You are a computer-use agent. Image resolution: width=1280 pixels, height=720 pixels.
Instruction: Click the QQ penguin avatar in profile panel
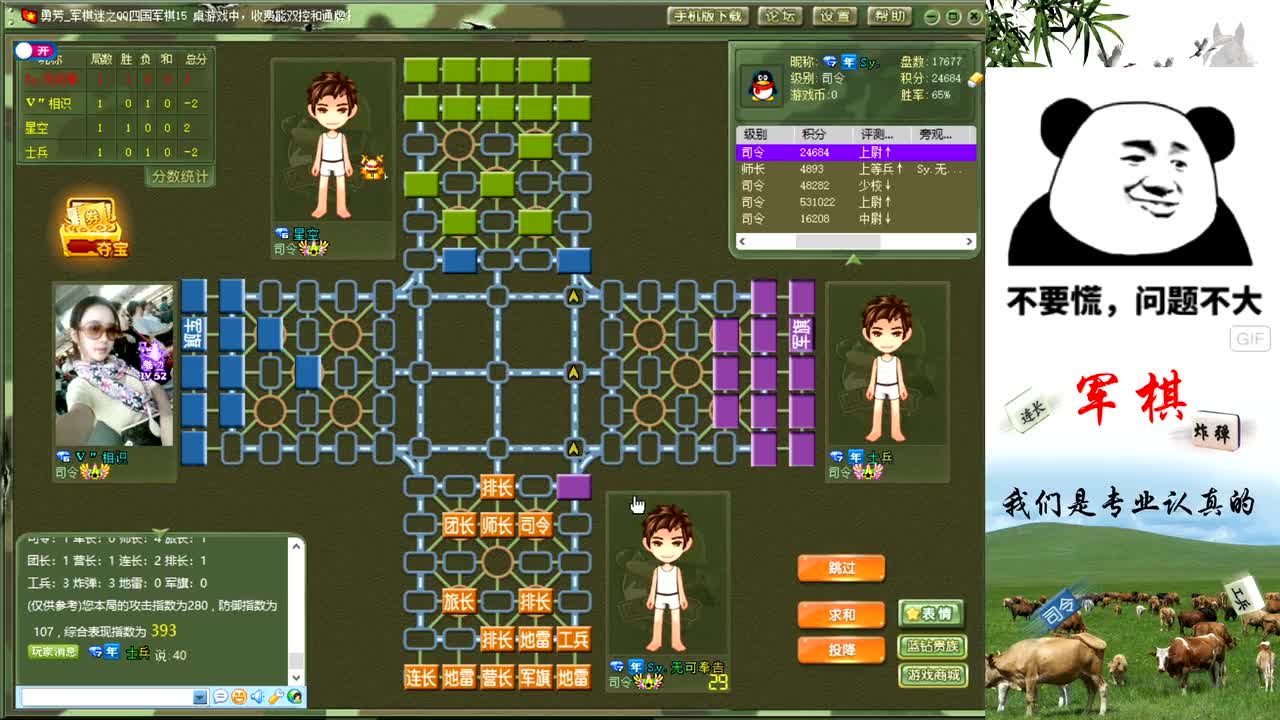pyautogui.click(x=764, y=86)
